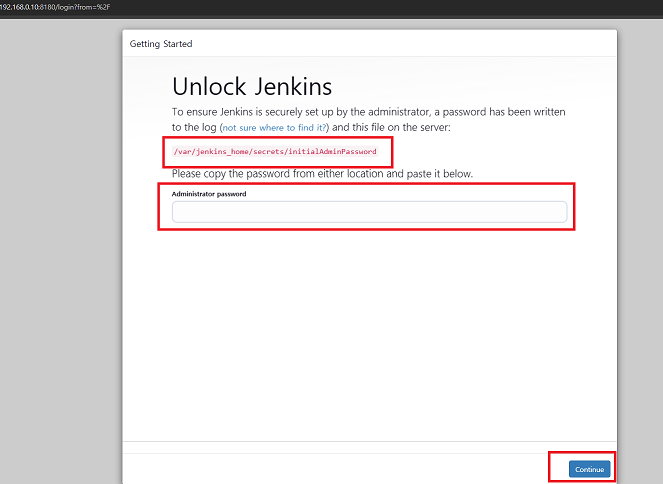Viewport: 663px width, 484px height.
Task: Open the 'not sure where to find it?' link
Action: [274, 128]
